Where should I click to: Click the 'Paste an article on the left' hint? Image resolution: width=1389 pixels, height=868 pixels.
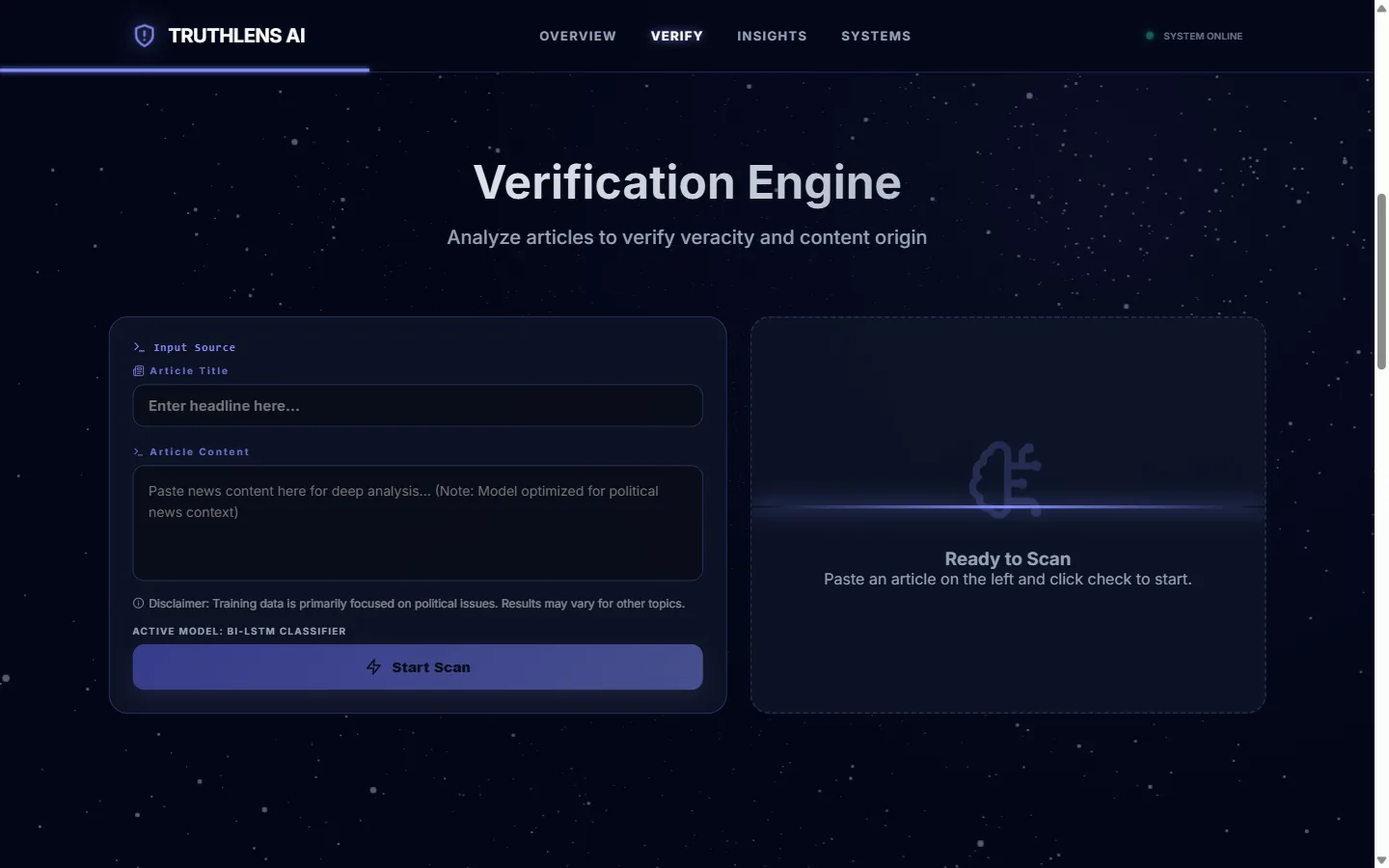(x=1008, y=579)
